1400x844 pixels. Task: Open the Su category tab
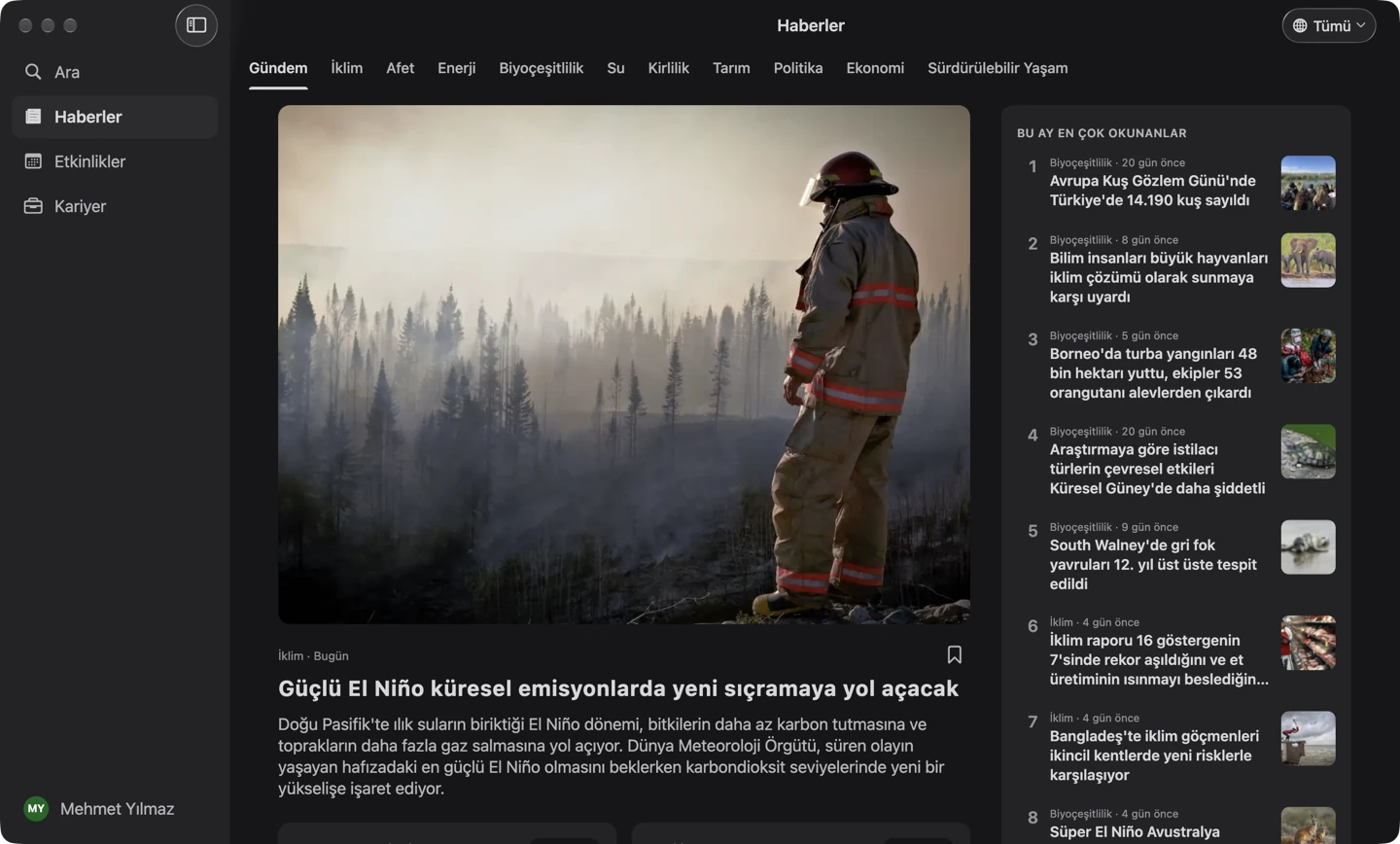[x=615, y=68]
